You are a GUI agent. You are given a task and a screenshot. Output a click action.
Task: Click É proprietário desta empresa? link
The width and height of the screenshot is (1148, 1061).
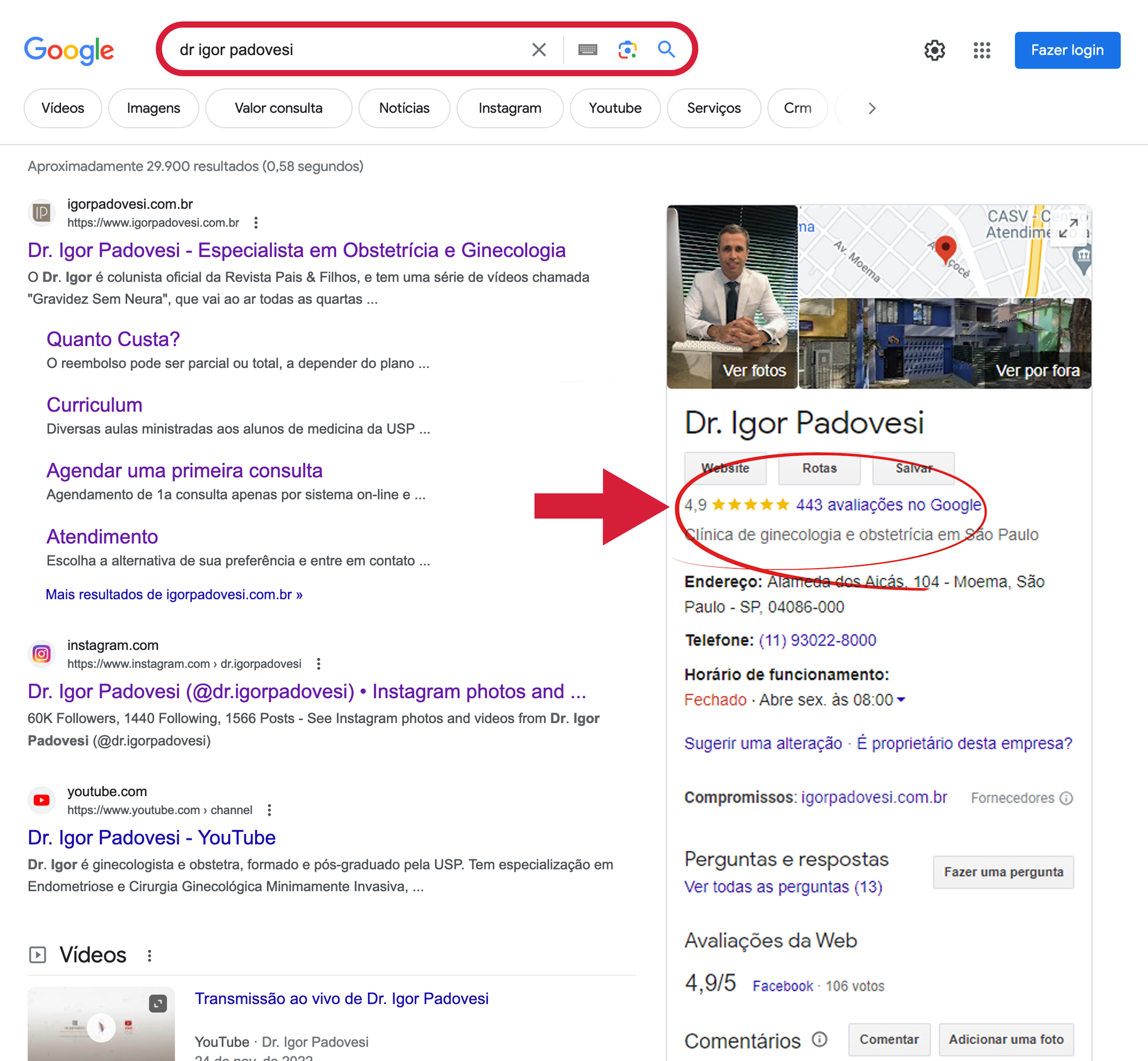964,743
